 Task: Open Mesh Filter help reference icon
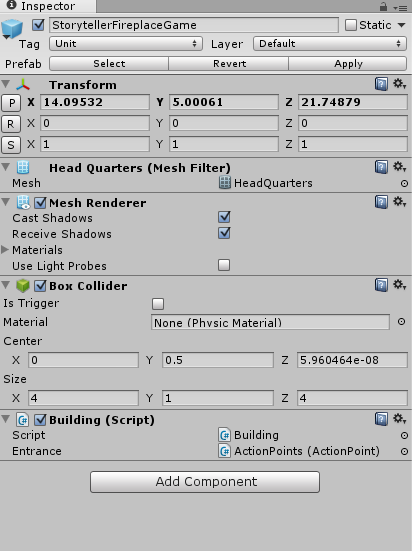tap(381, 167)
